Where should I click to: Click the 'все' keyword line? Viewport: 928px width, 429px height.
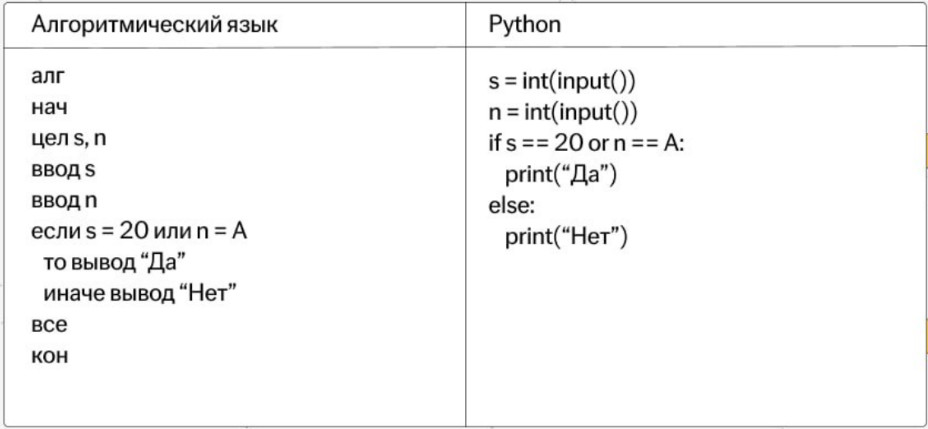[49, 325]
